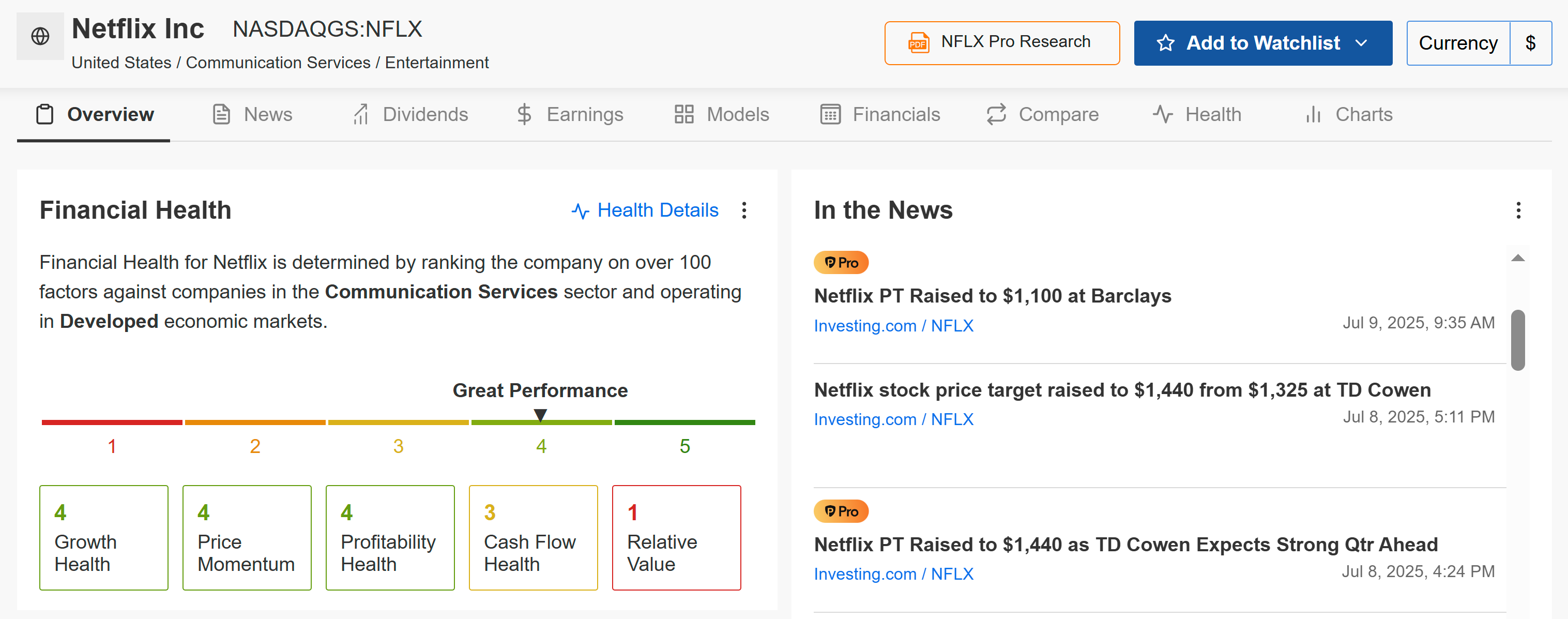Click the swap arrows icon beside Compare
The image size is (1568, 619).
pos(996,114)
